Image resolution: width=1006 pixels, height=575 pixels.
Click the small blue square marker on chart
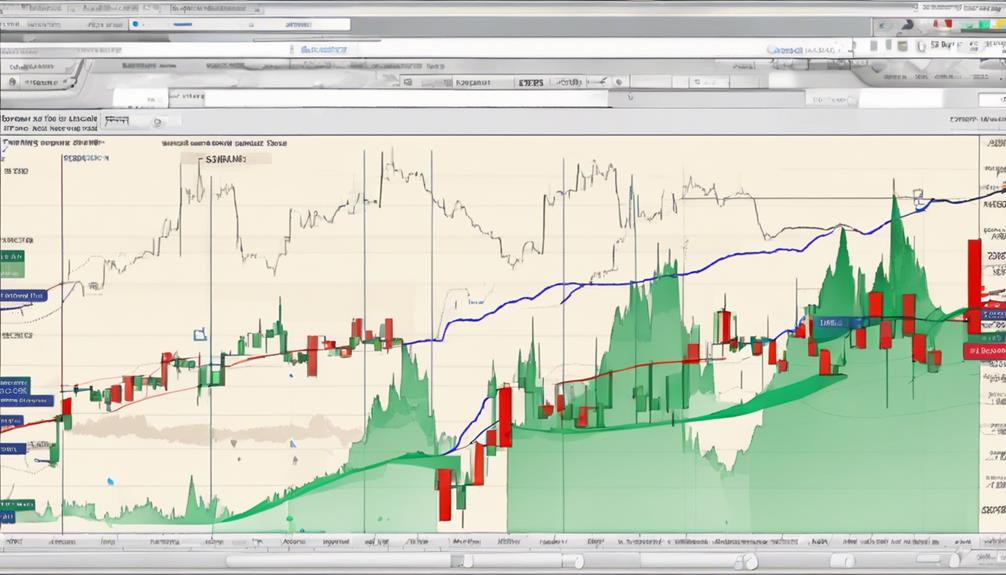coord(200,334)
